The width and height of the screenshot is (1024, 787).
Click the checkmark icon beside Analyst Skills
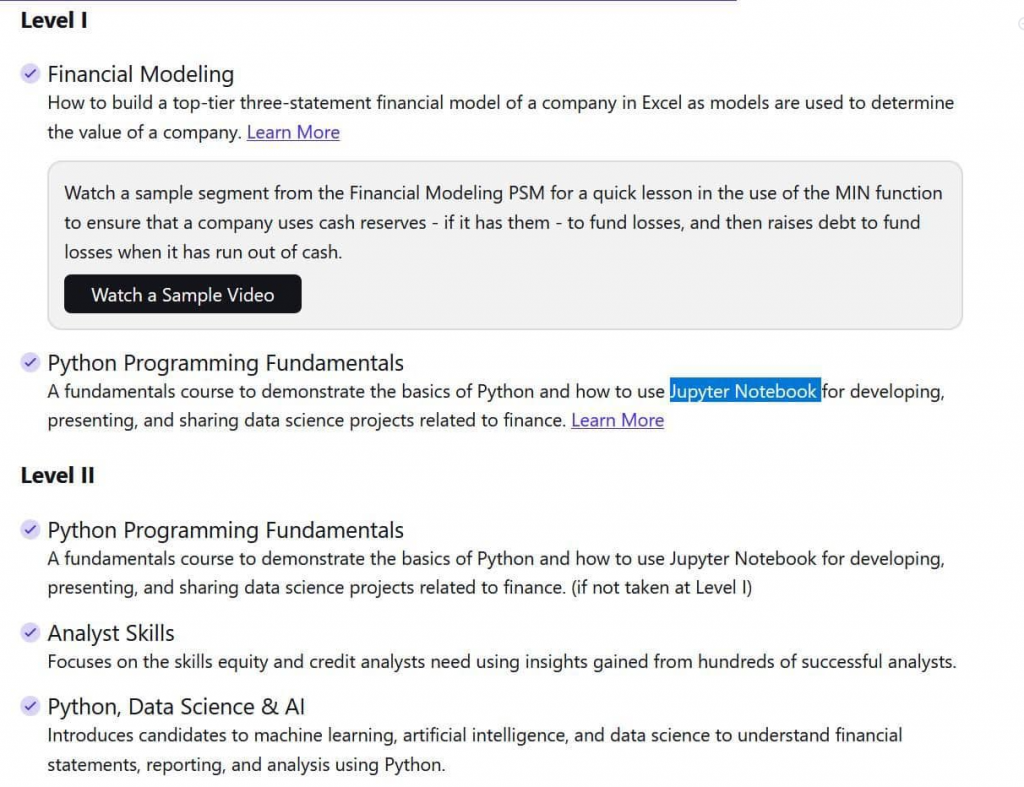pyautogui.click(x=30, y=632)
